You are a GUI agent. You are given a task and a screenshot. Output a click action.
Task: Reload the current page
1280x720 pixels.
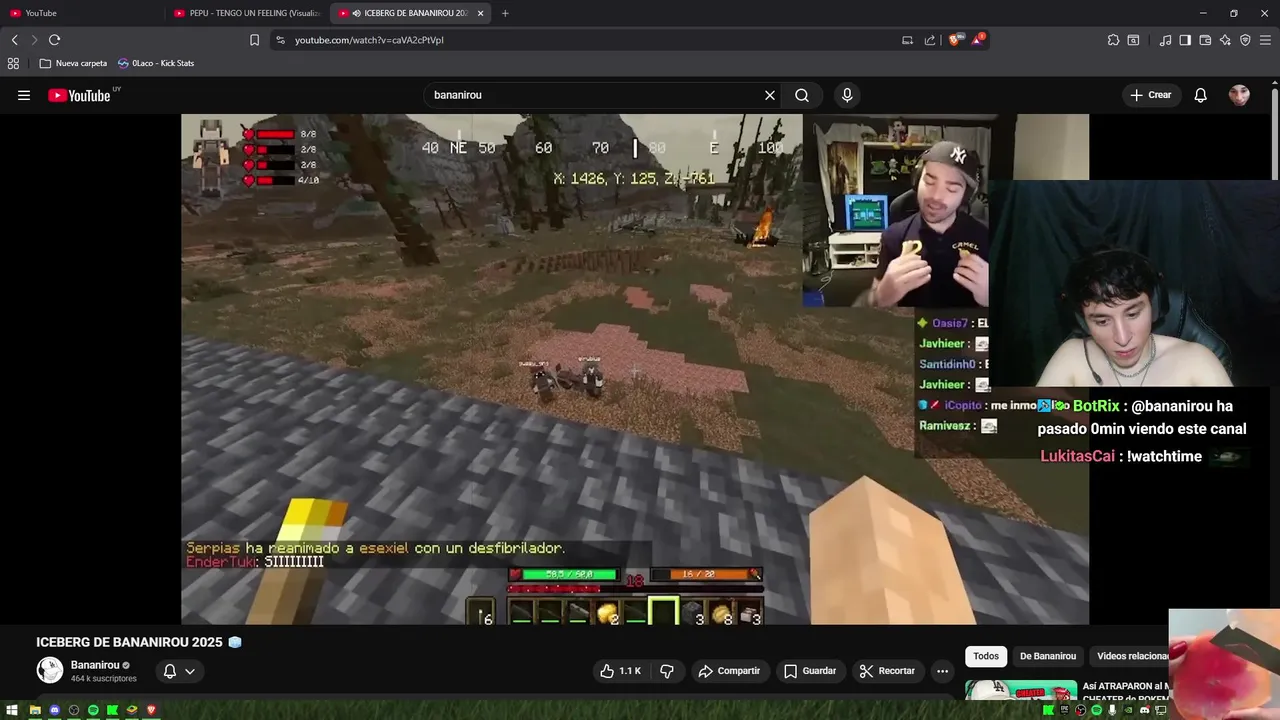click(54, 40)
